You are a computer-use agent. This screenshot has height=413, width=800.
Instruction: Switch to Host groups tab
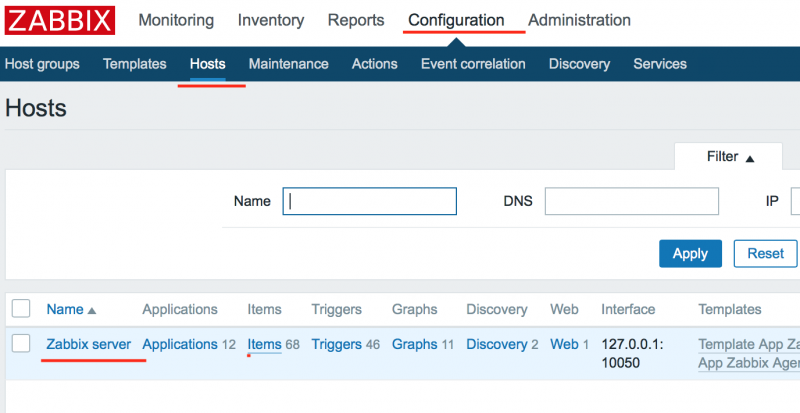click(42, 64)
